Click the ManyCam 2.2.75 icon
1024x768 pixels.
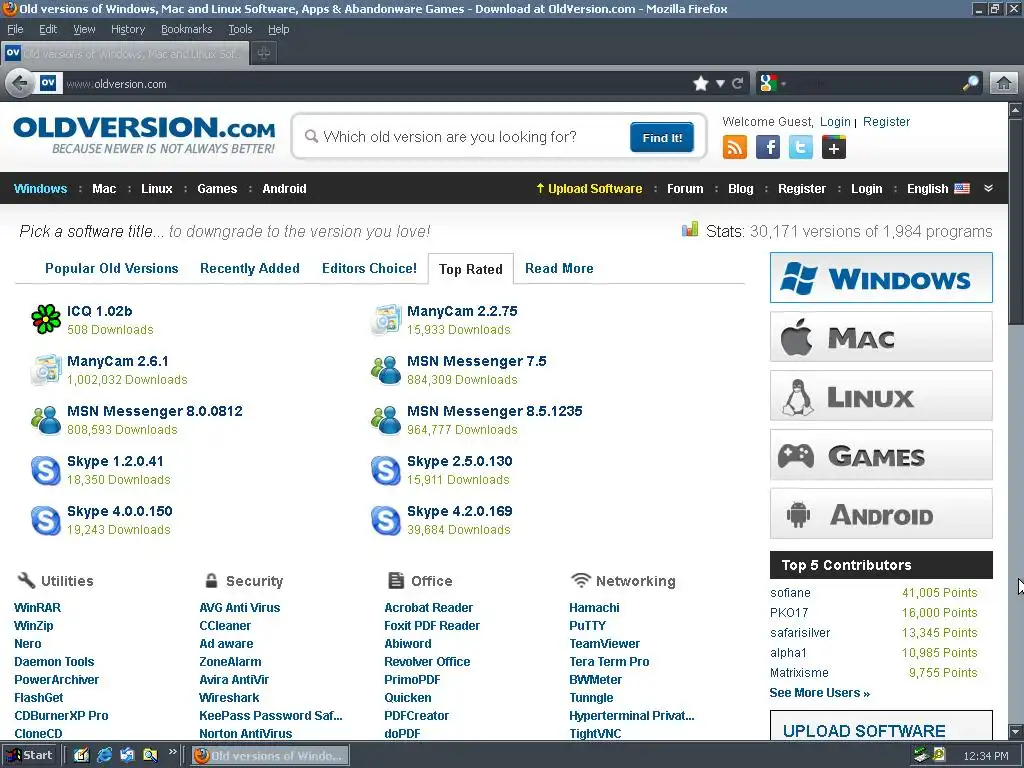pyautogui.click(x=386, y=319)
